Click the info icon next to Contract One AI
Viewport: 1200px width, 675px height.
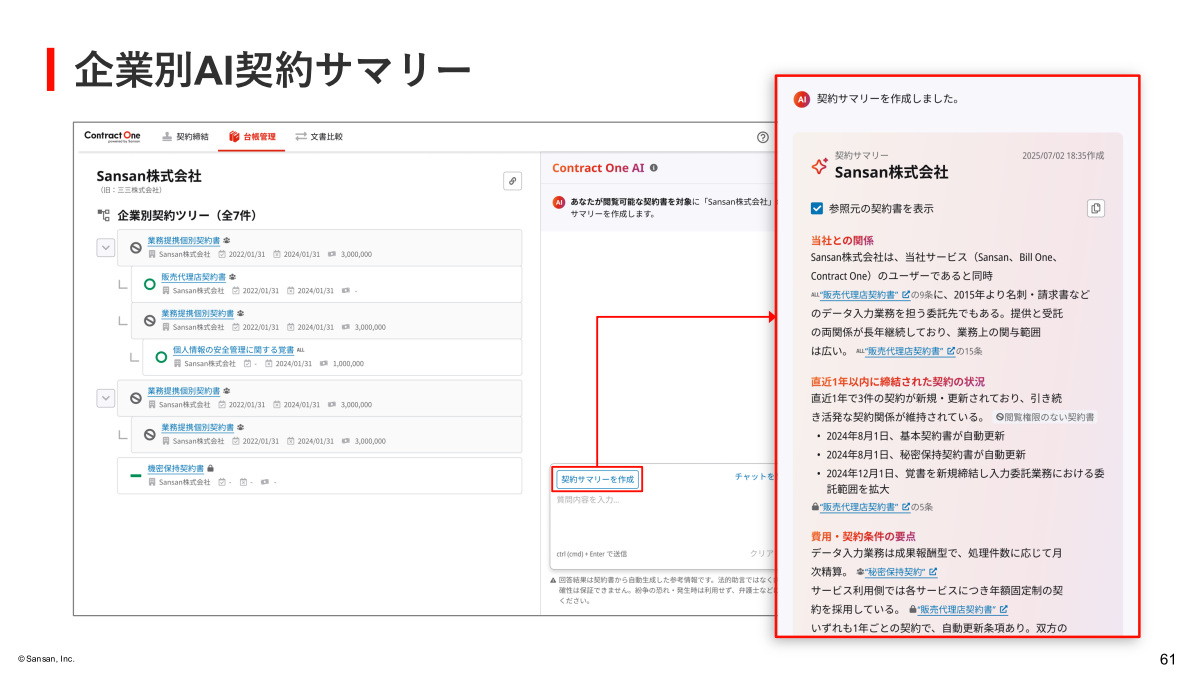653,166
